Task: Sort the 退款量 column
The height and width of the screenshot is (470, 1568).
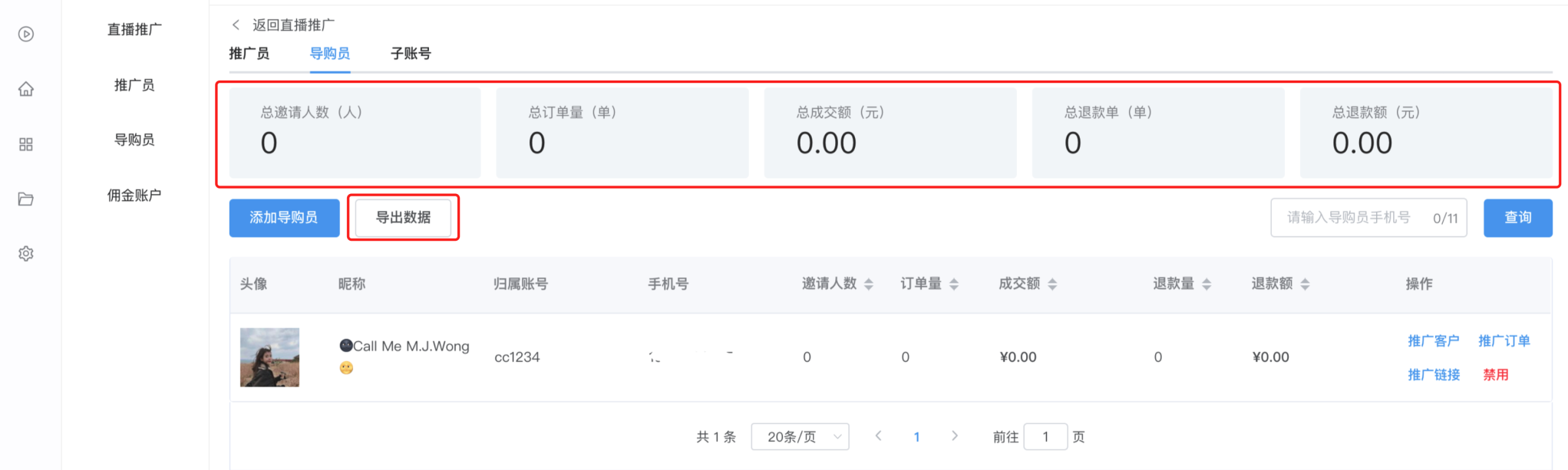Action: (1207, 284)
